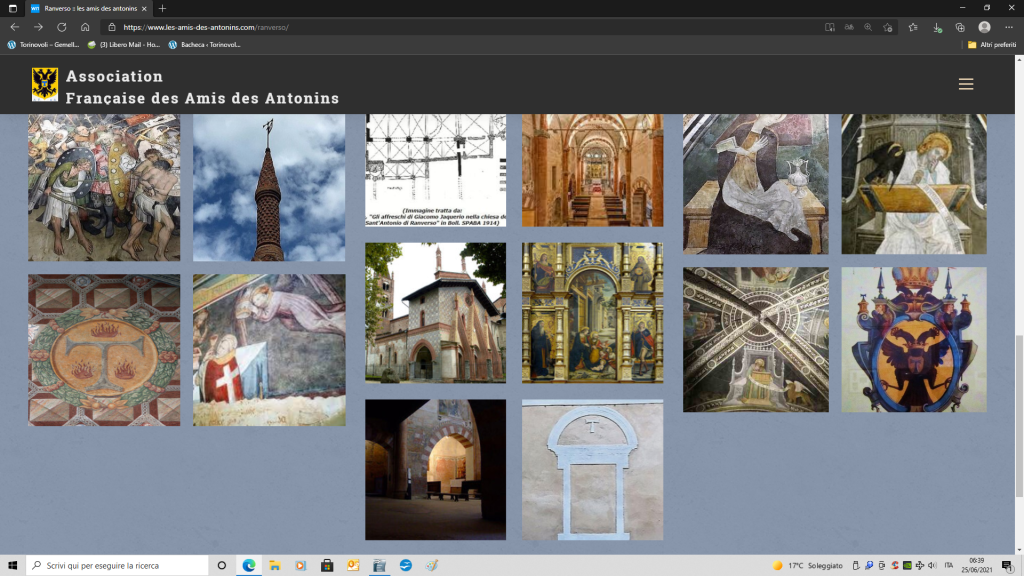
Task: Select the Ranverso les amis des antonins tab
Action: coord(88,8)
